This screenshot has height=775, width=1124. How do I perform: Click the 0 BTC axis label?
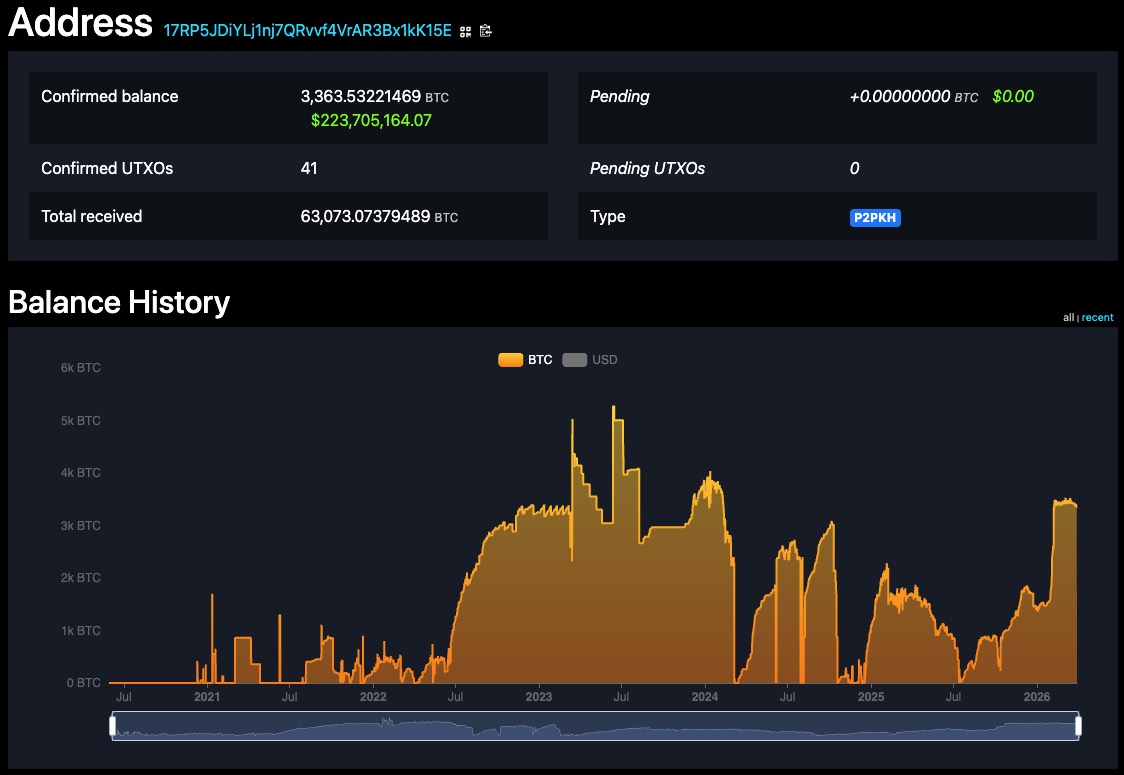84,683
